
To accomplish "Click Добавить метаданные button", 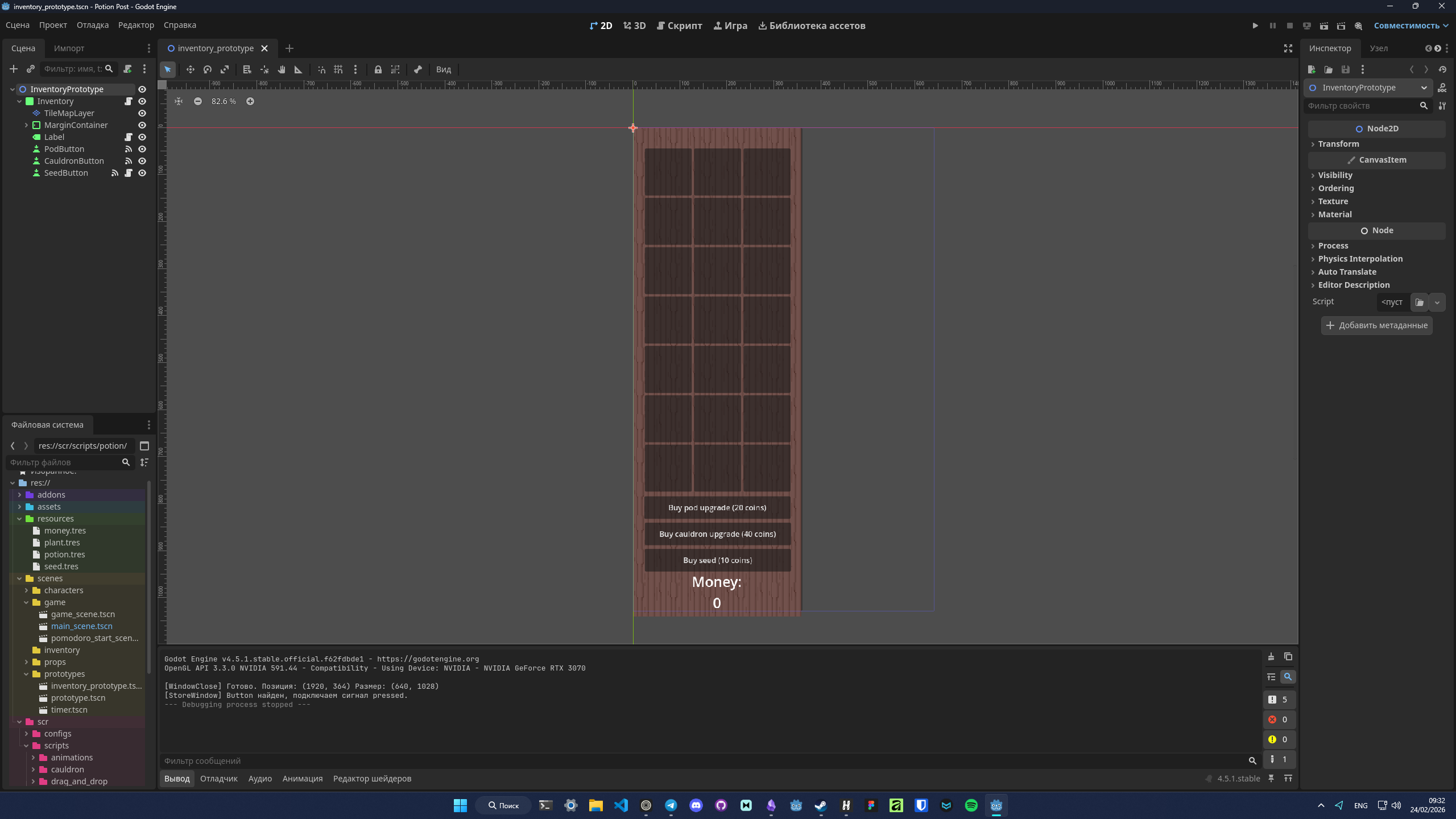I will coord(1376,325).
